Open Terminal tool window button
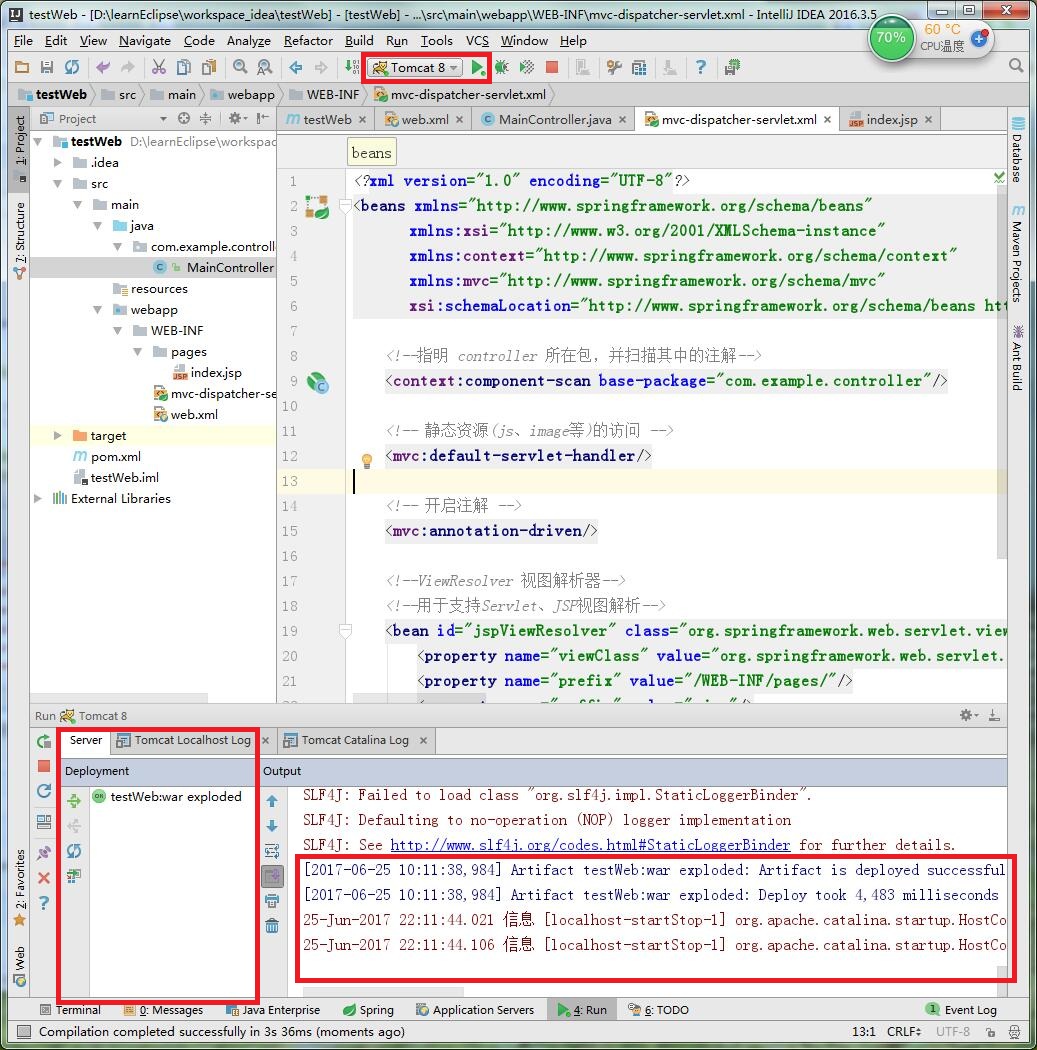 70,1010
